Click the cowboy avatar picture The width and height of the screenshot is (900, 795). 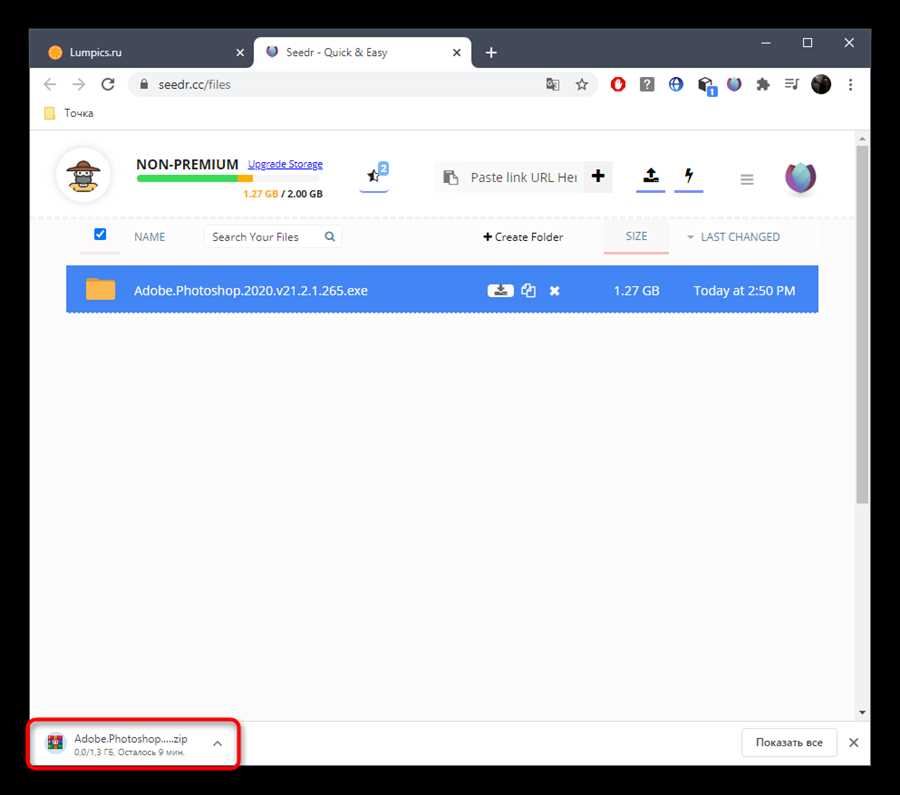pyautogui.click(x=83, y=176)
